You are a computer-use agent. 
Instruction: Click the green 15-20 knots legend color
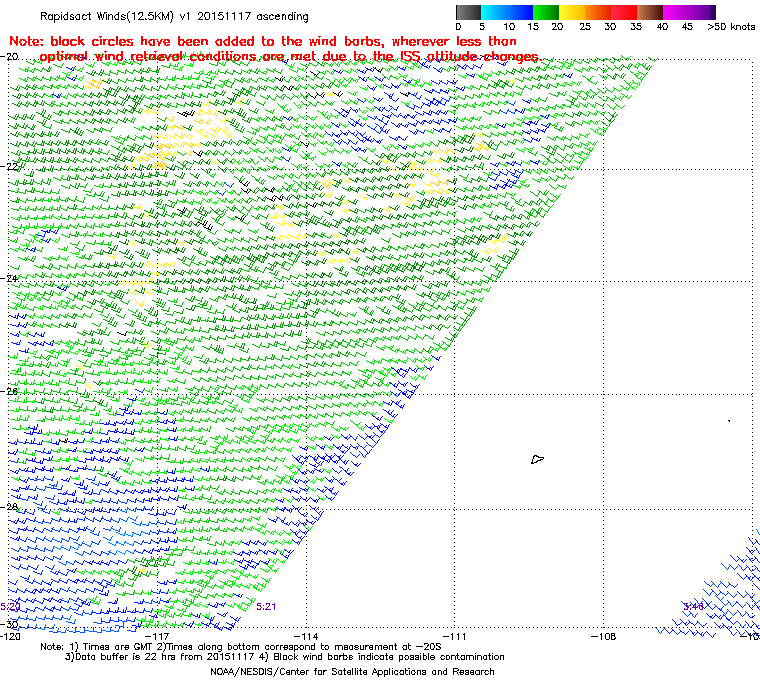tap(546, 12)
